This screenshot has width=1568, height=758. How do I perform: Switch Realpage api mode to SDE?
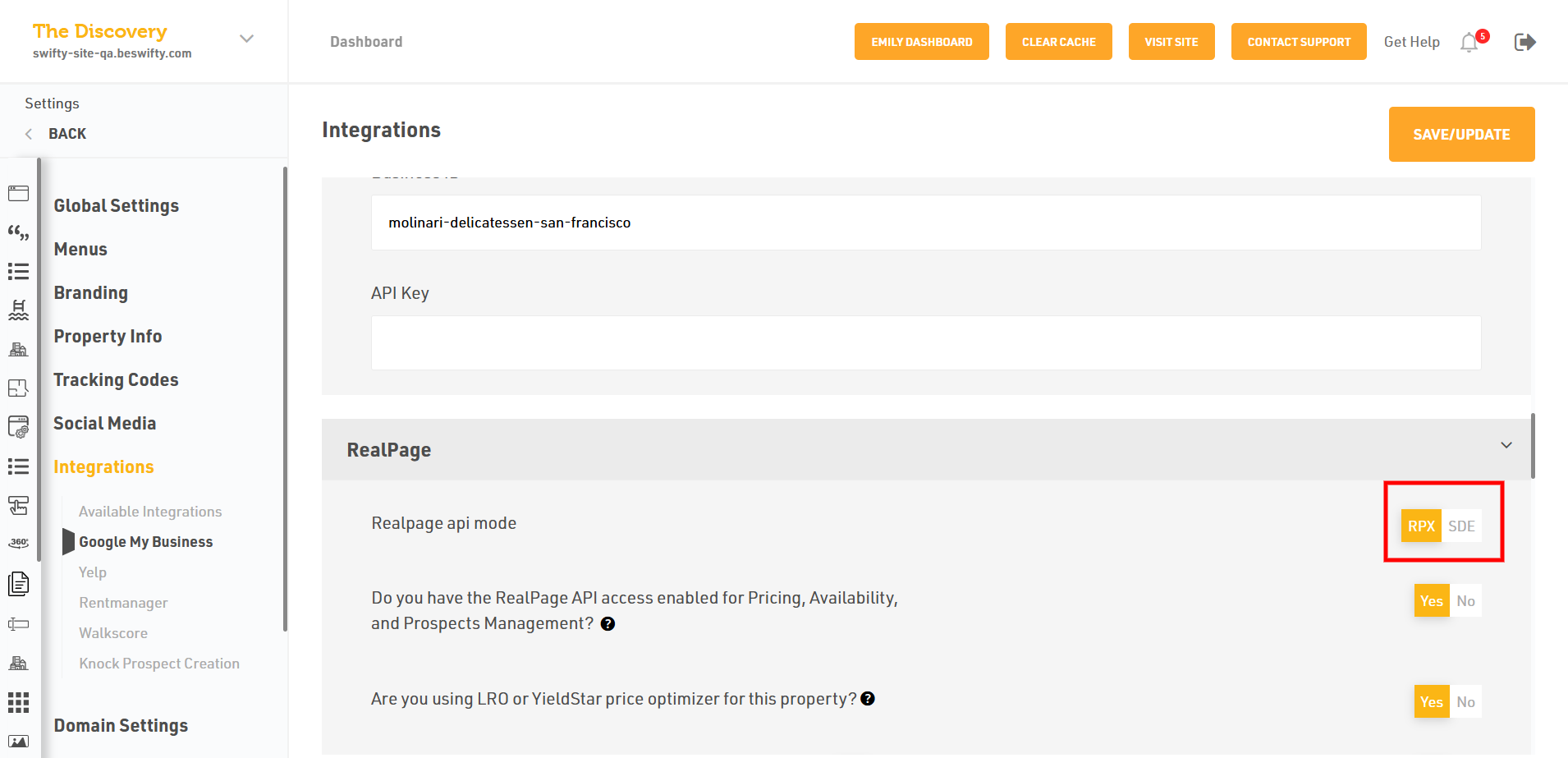[1461, 526]
